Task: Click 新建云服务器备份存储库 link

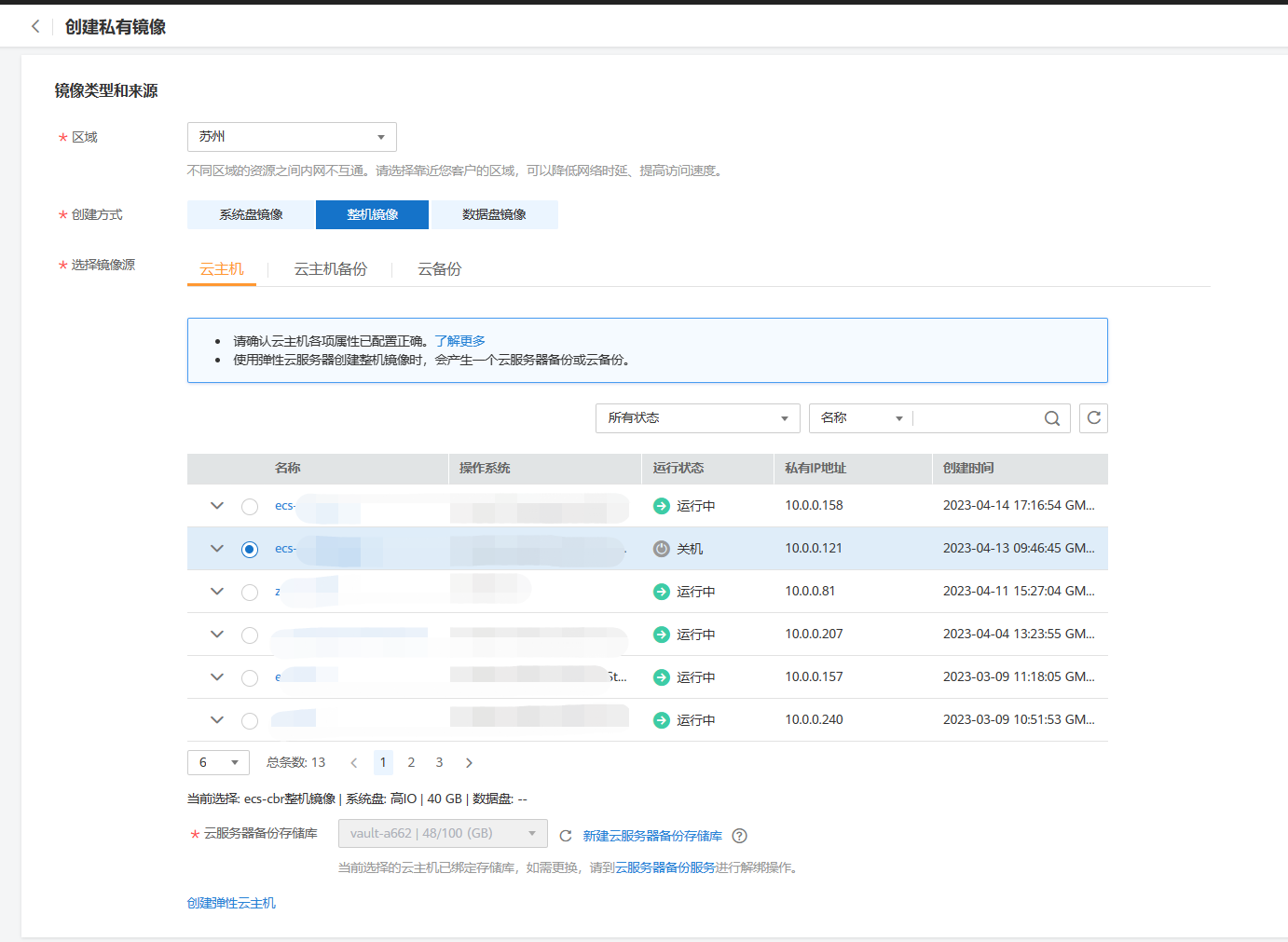Action: [x=652, y=836]
